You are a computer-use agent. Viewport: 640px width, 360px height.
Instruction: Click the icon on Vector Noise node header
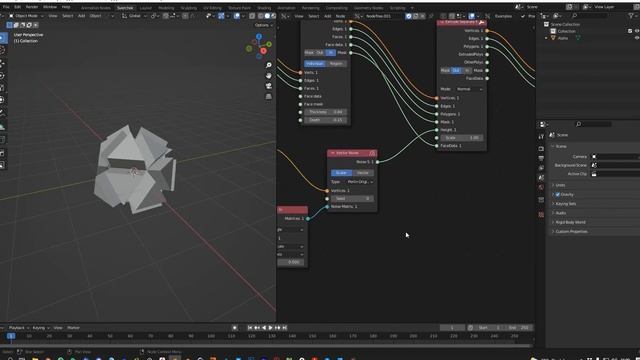pos(372,153)
